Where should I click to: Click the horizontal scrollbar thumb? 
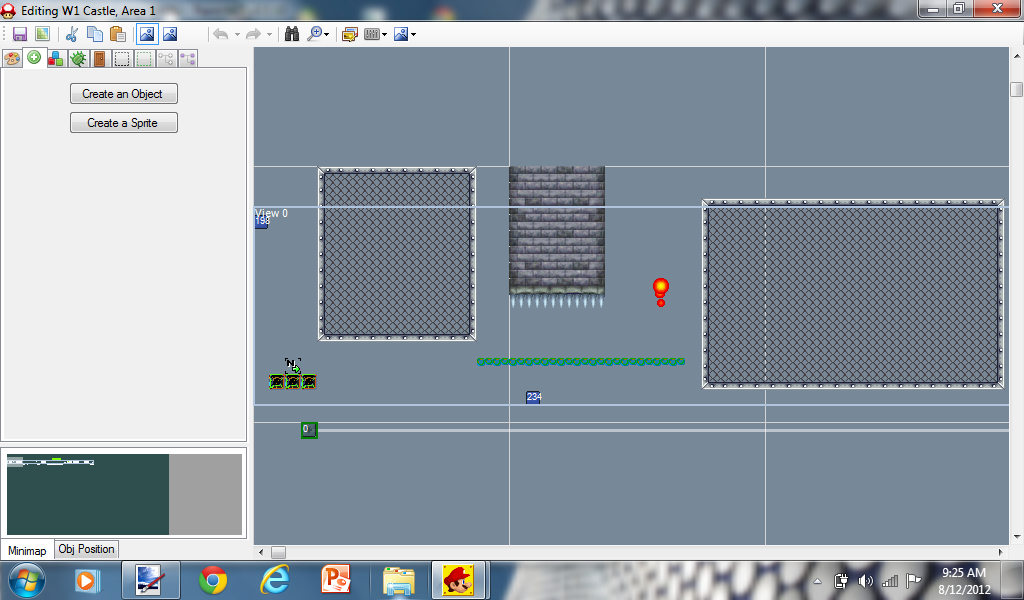[x=278, y=552]
